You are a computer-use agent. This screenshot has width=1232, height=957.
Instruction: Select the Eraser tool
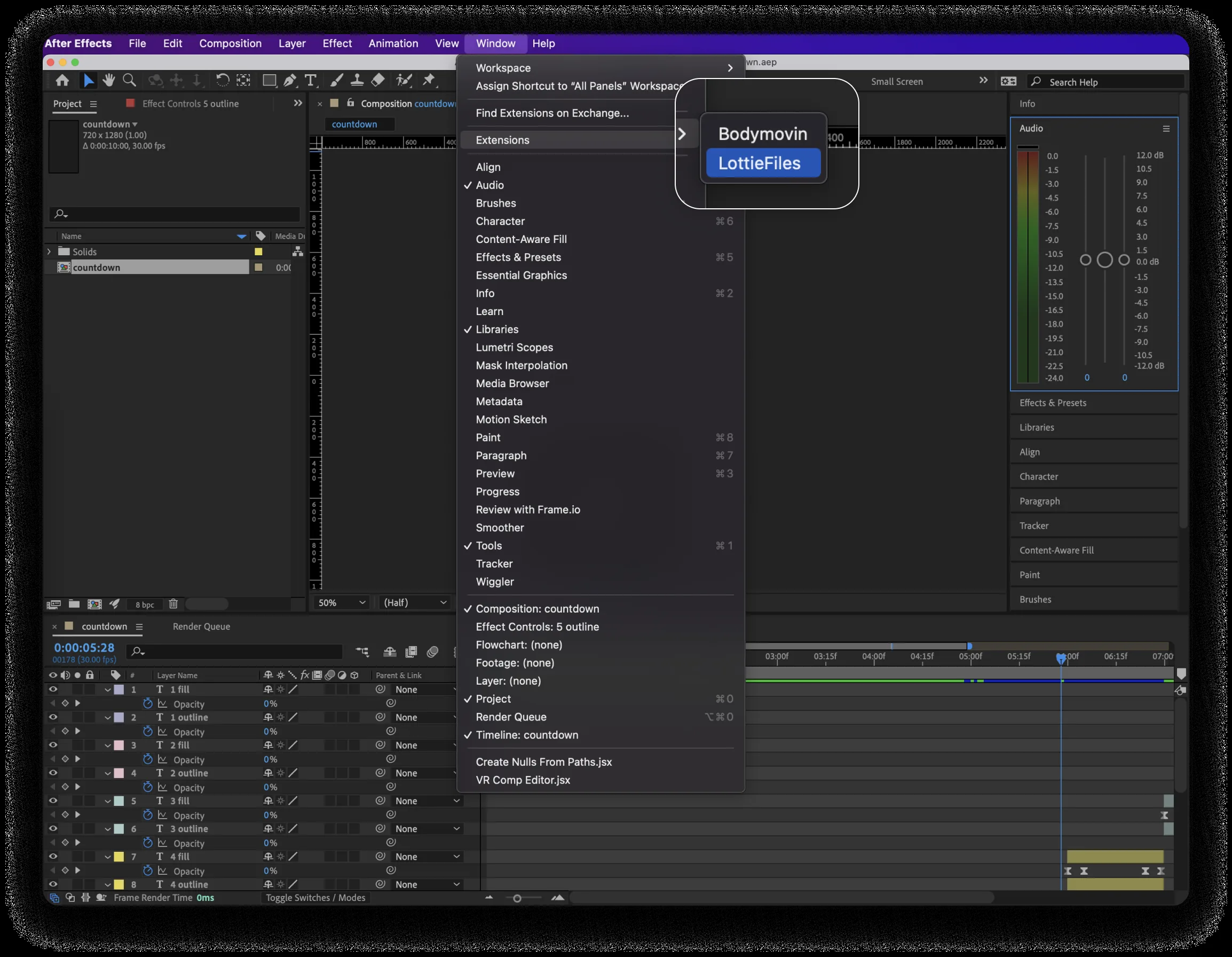tap(378, 81)
